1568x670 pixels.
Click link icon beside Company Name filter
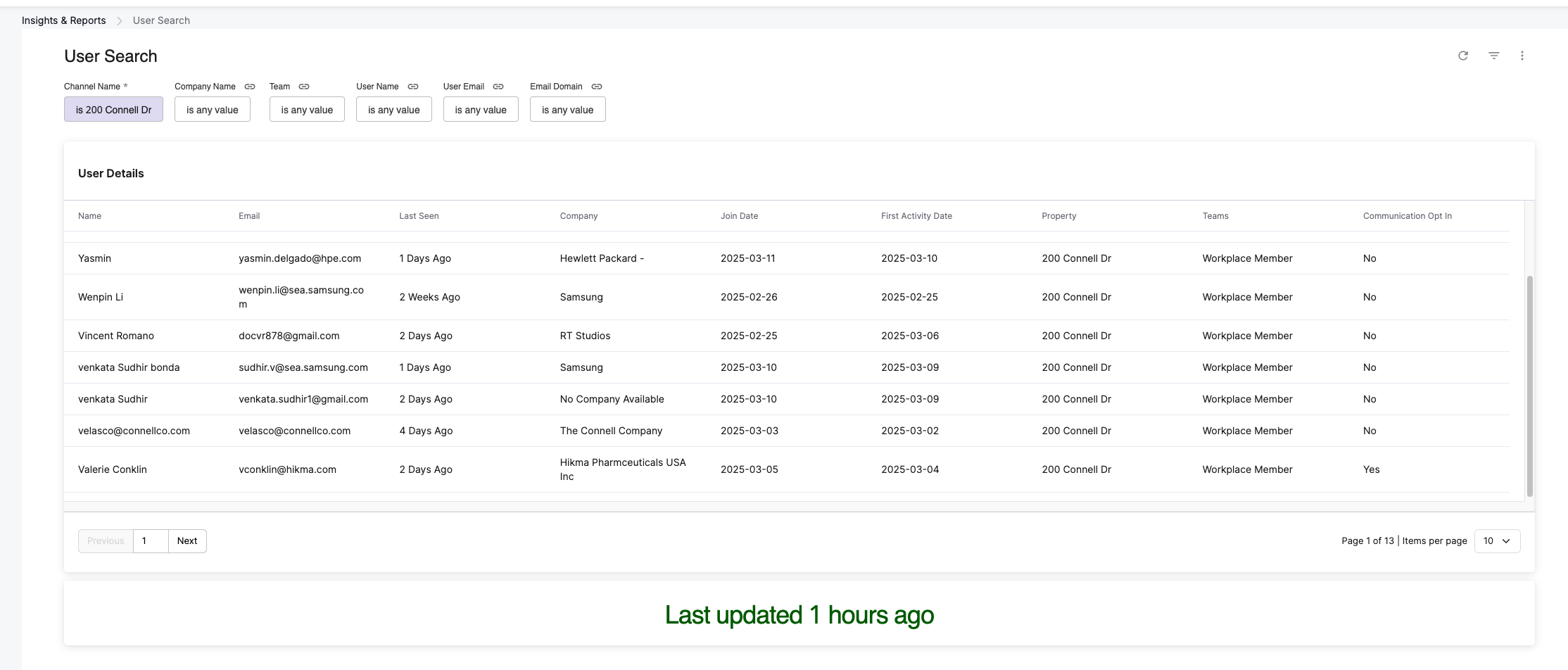click(250, 87)
